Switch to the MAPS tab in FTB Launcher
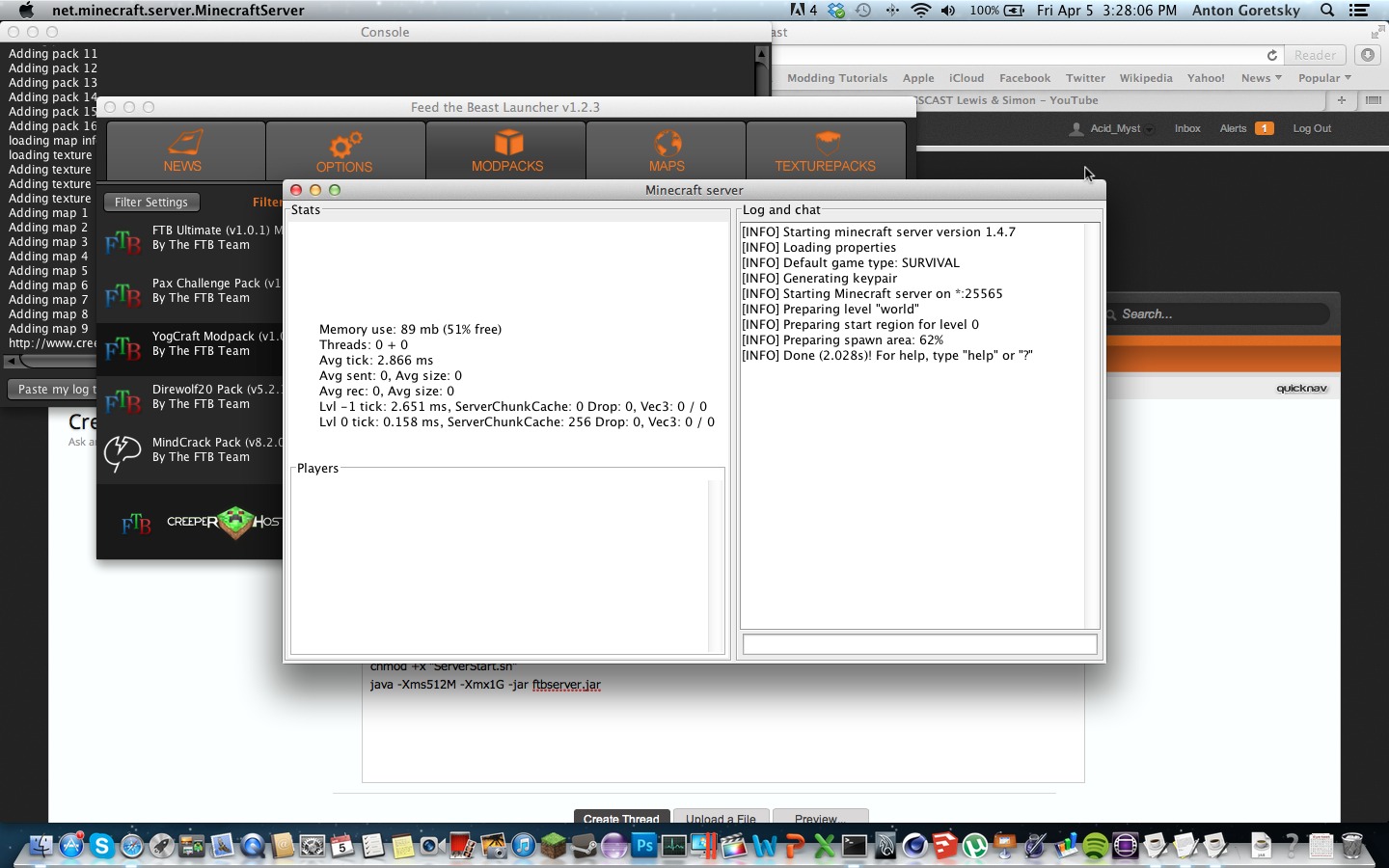The width and height of the screenshot is (1389, 868). pyautogui.click(x=667, y=150)
